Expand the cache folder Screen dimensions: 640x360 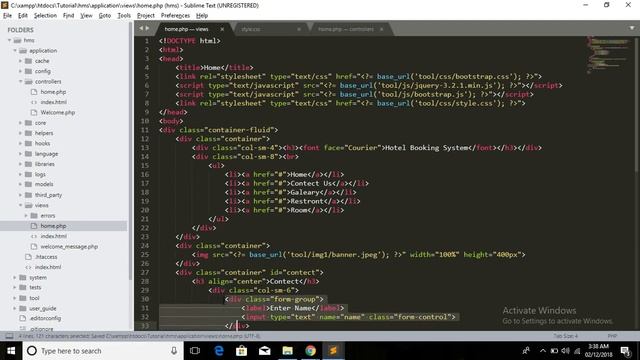(x=20, y=61)
